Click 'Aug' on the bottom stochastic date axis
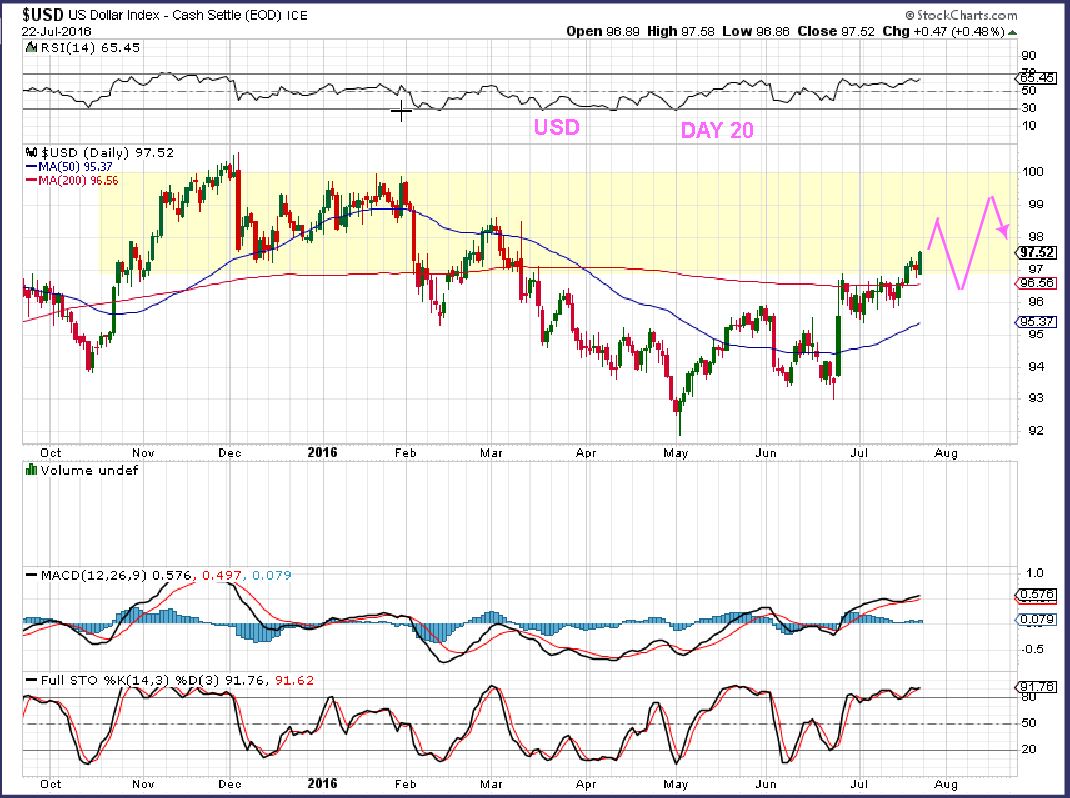The width and height of the screenshot is (1070, 798). tap(946, 784)
